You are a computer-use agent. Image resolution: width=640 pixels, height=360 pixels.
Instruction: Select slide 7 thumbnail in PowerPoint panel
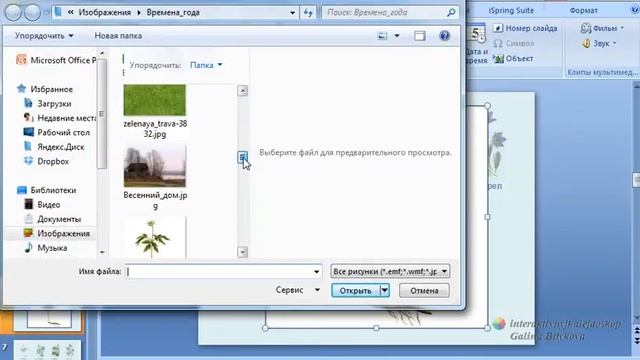48,351
